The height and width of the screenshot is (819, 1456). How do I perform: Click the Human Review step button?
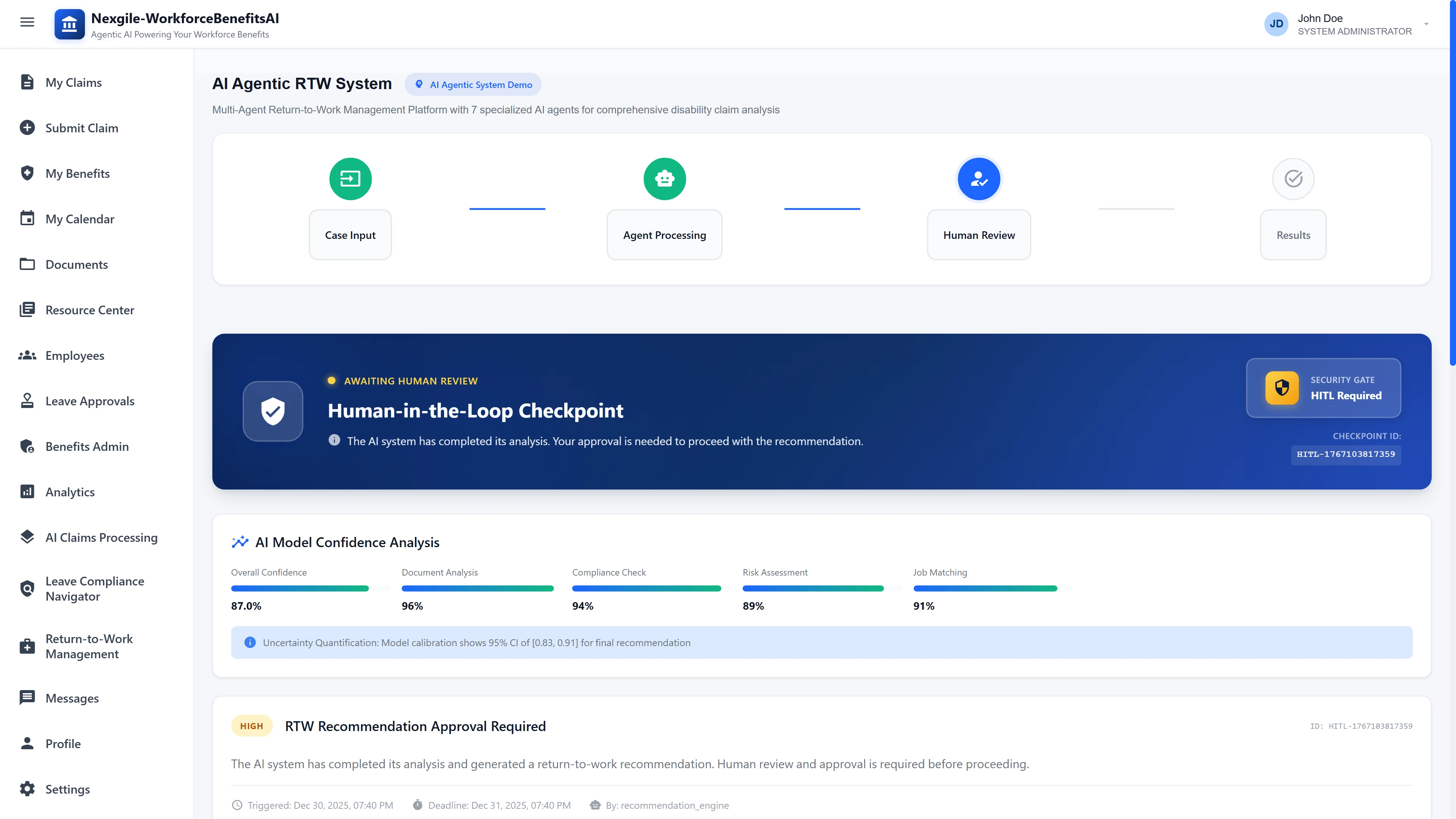pos(978,235)
